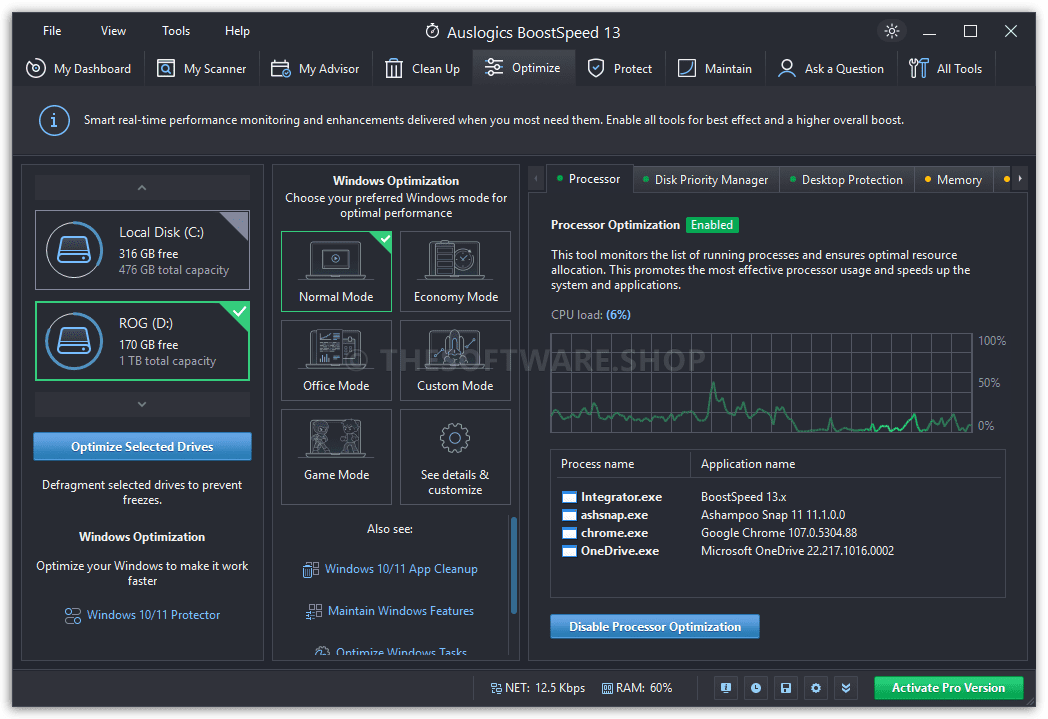This screenshot has width=1048, height=719.
Task: Select the Integrator.exe process row
Action: [778, 496]
